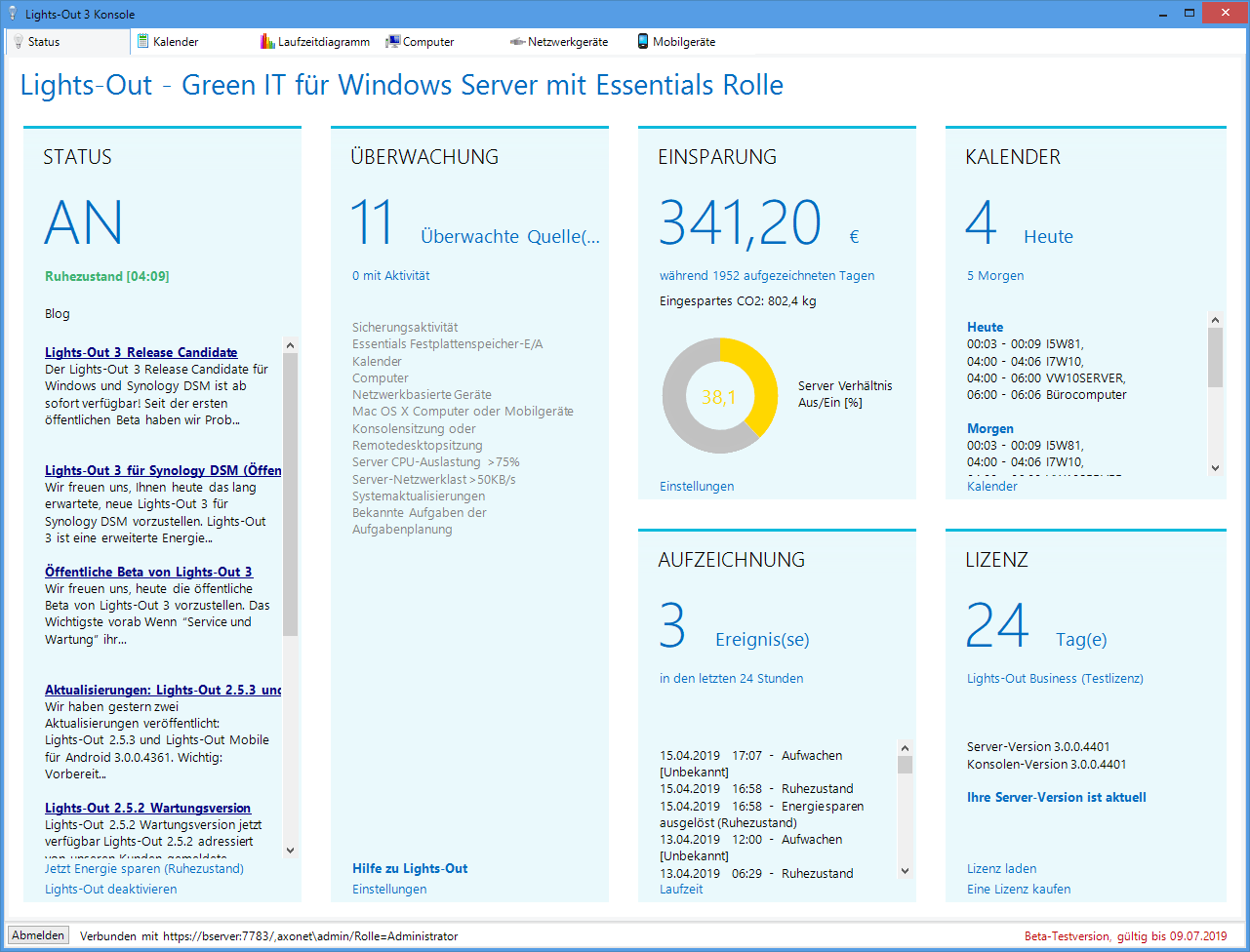The height and width of the screenshot is (952, 1250).
Task: Click the Status tab lightbulb icon
Action: coord(19,42)
